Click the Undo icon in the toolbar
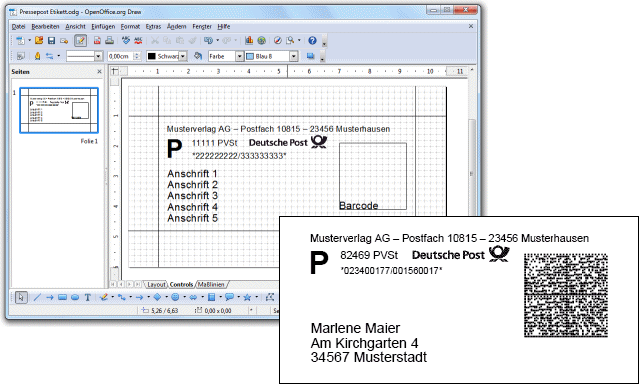The width and height of the screenshot is (639, 384). pos(208,40)
